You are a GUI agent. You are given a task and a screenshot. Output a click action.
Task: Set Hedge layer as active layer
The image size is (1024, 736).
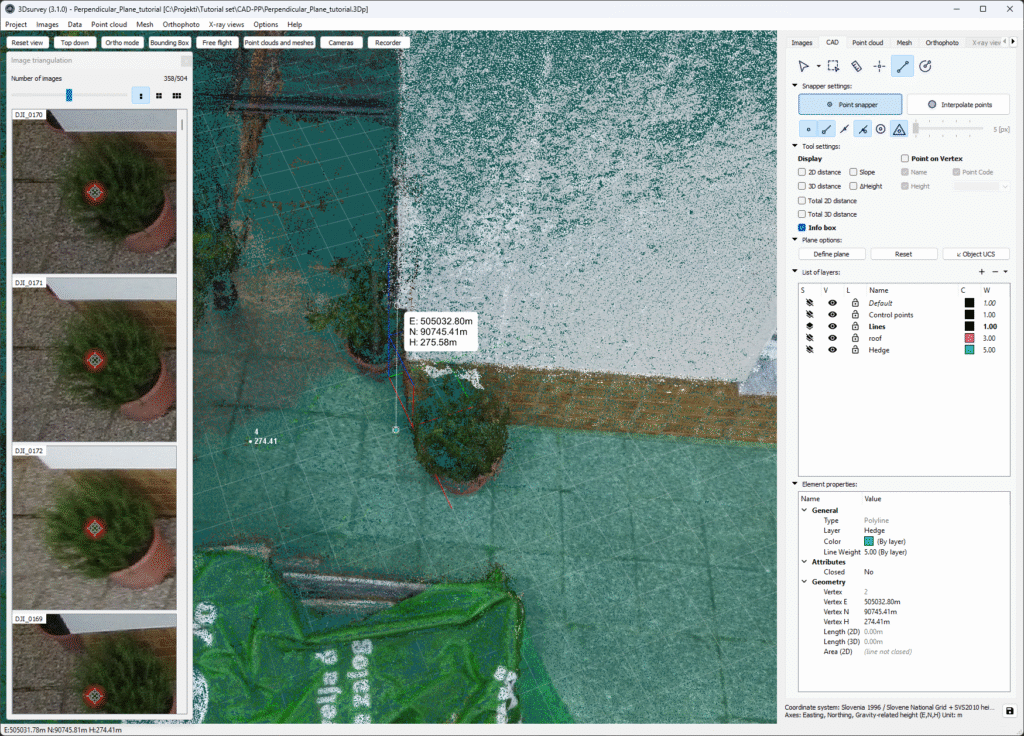[x=810, y=350]
